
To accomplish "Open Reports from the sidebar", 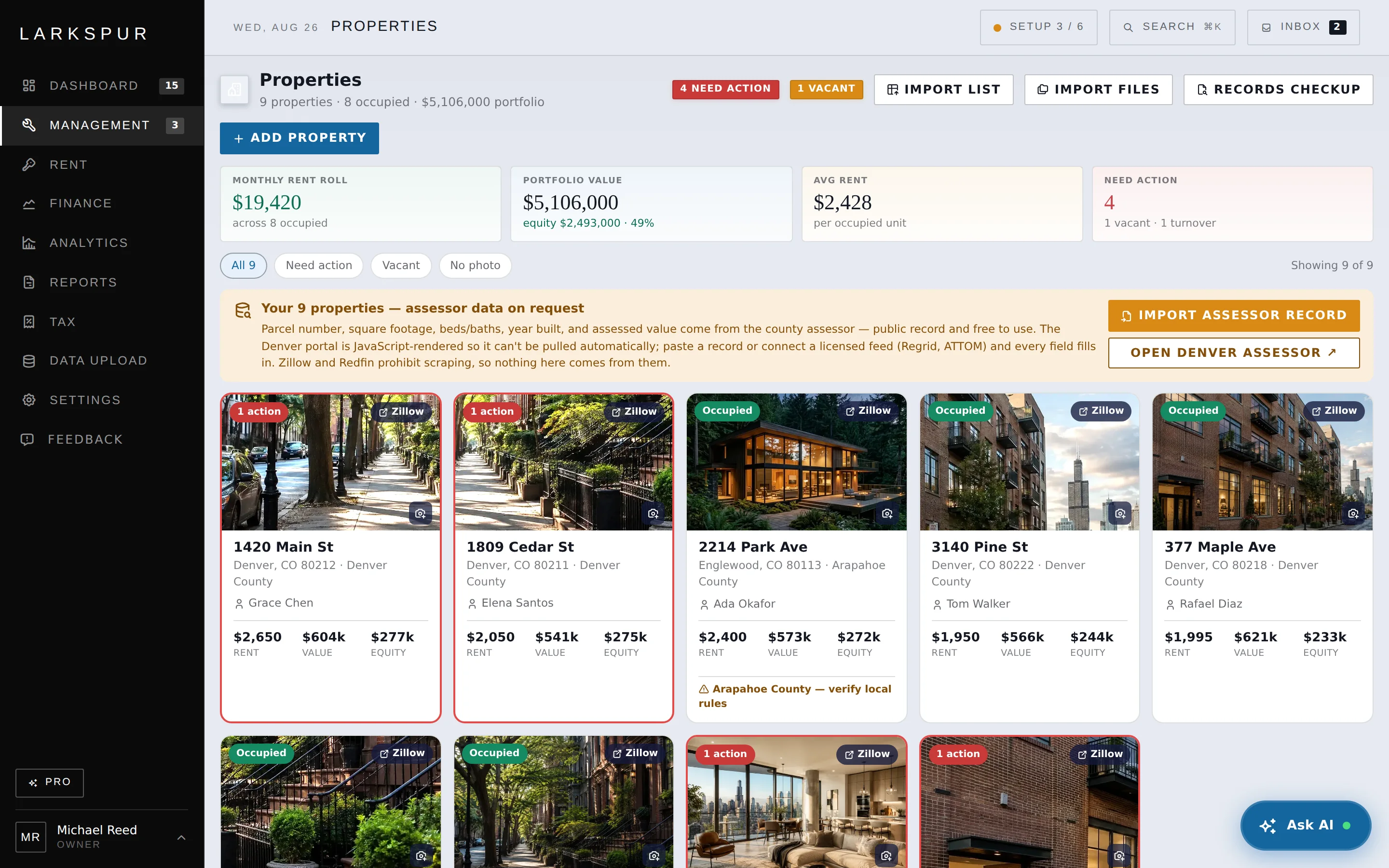I will click(102, 283).
